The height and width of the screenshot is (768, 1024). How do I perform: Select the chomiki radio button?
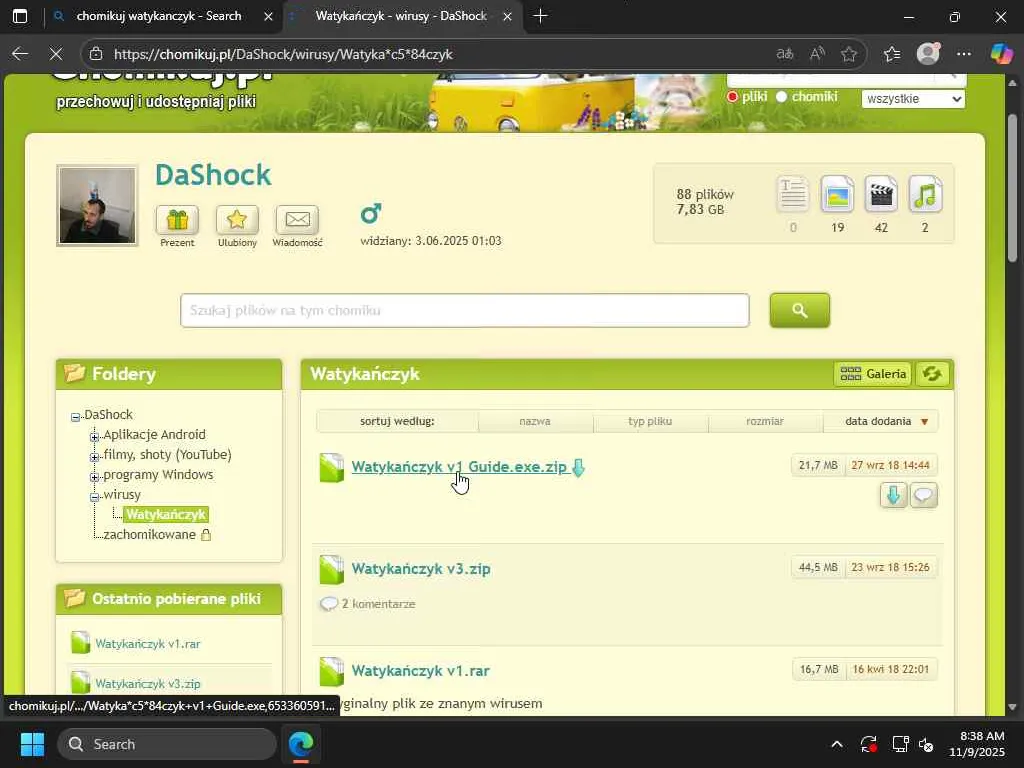pyautogui.click(x=781, y=97)
